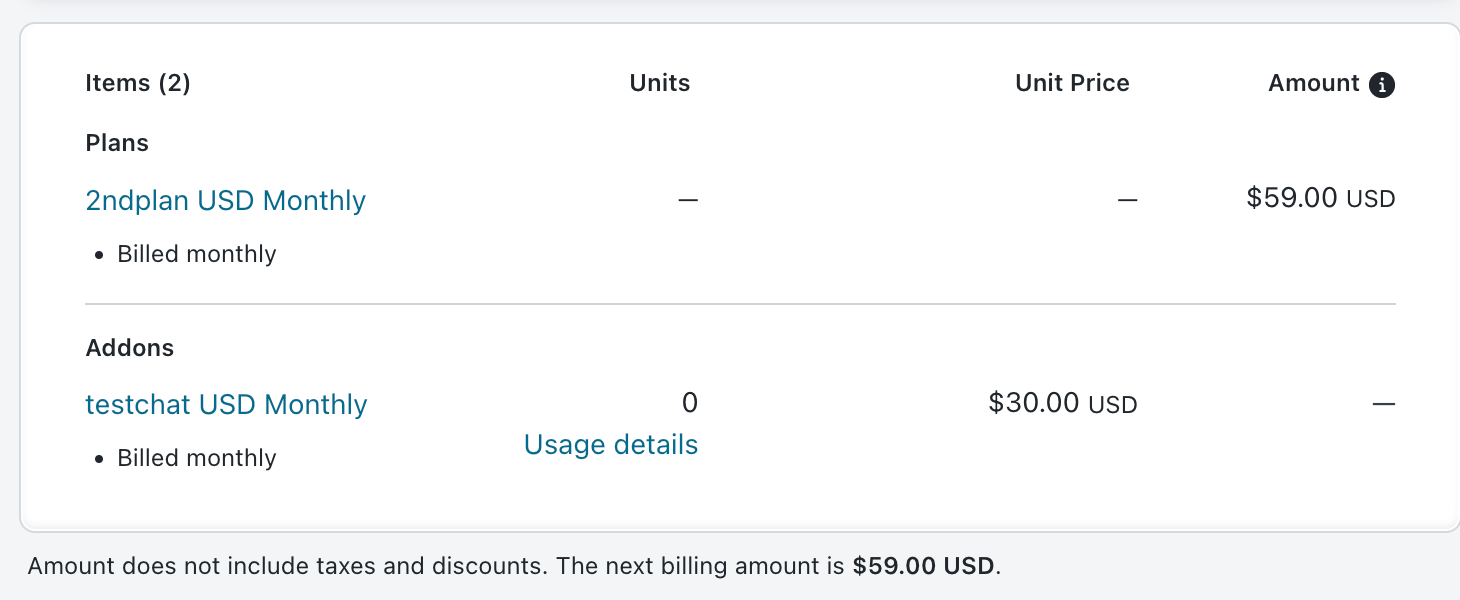Click the 0 units value for testchat
This screenshot has width=1460, height=600.
pos(689,403)
